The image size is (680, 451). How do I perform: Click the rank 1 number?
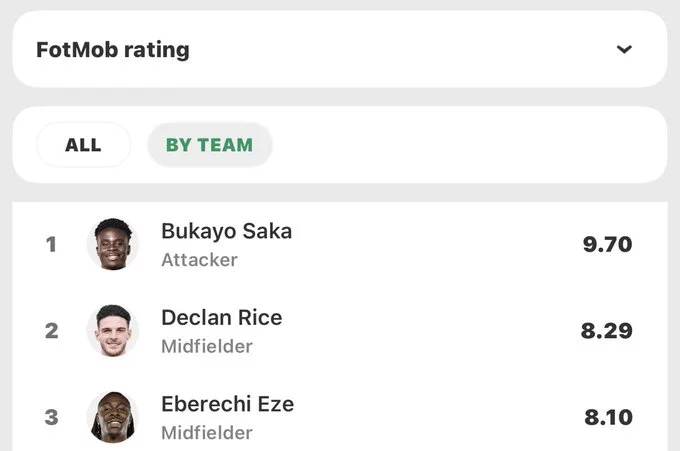51,244
